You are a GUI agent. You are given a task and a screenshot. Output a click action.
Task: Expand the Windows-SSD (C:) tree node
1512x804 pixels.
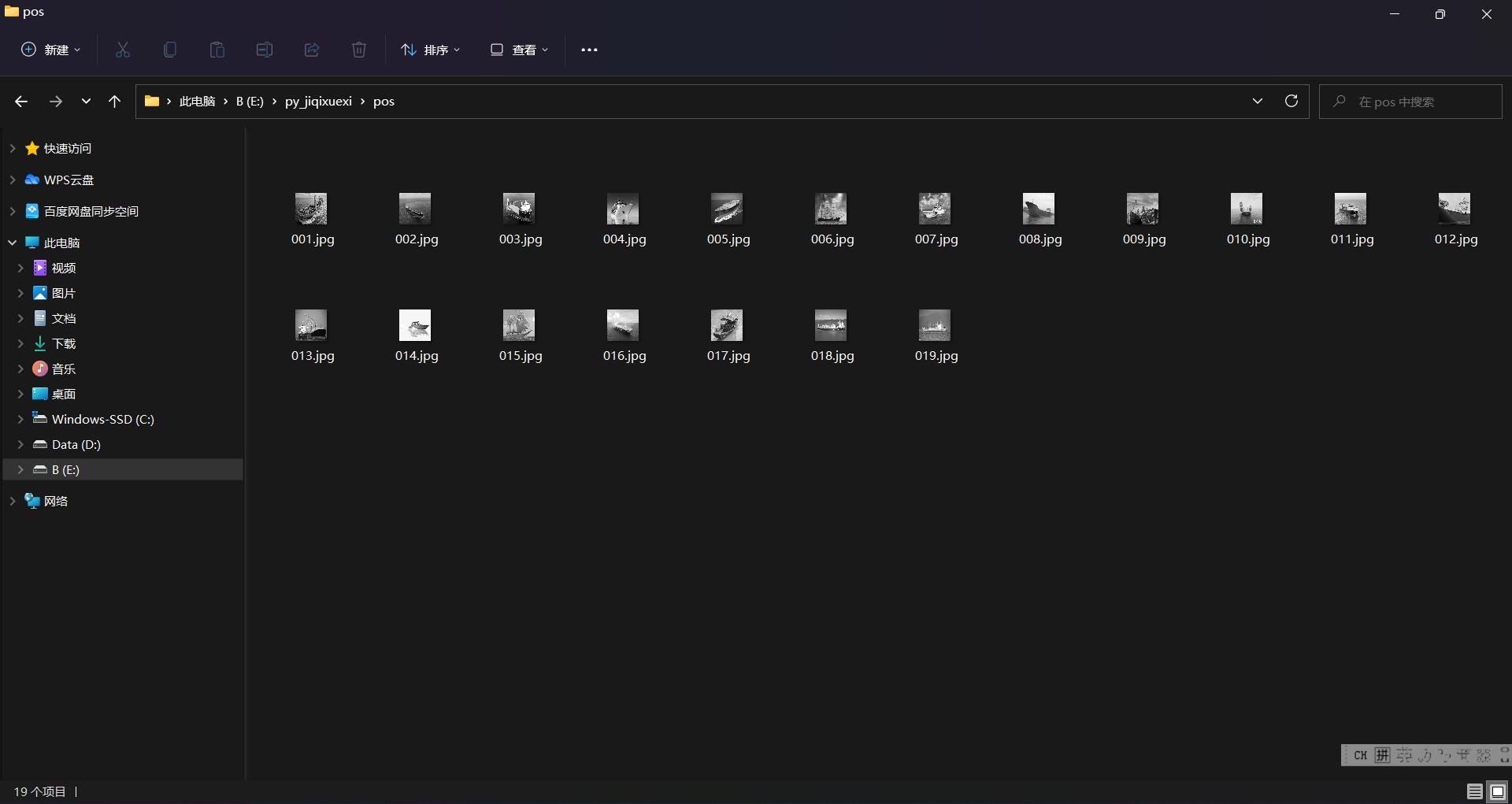(x=20, y=419)
